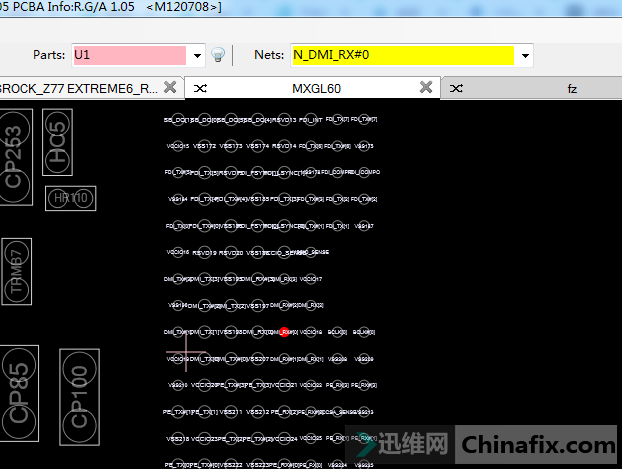Click the pink Parts field containing U1
This screenshot has height=469, width=622.
[x=128, y=55]
